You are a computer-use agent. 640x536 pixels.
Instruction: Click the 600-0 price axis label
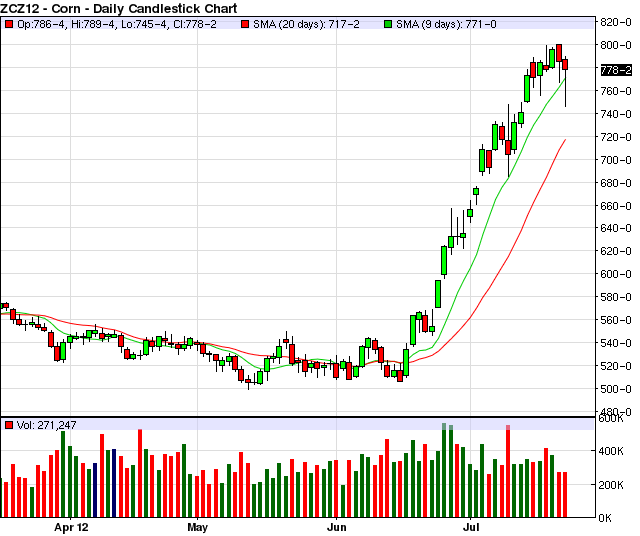pyautogui.click(x=616, y=274)
